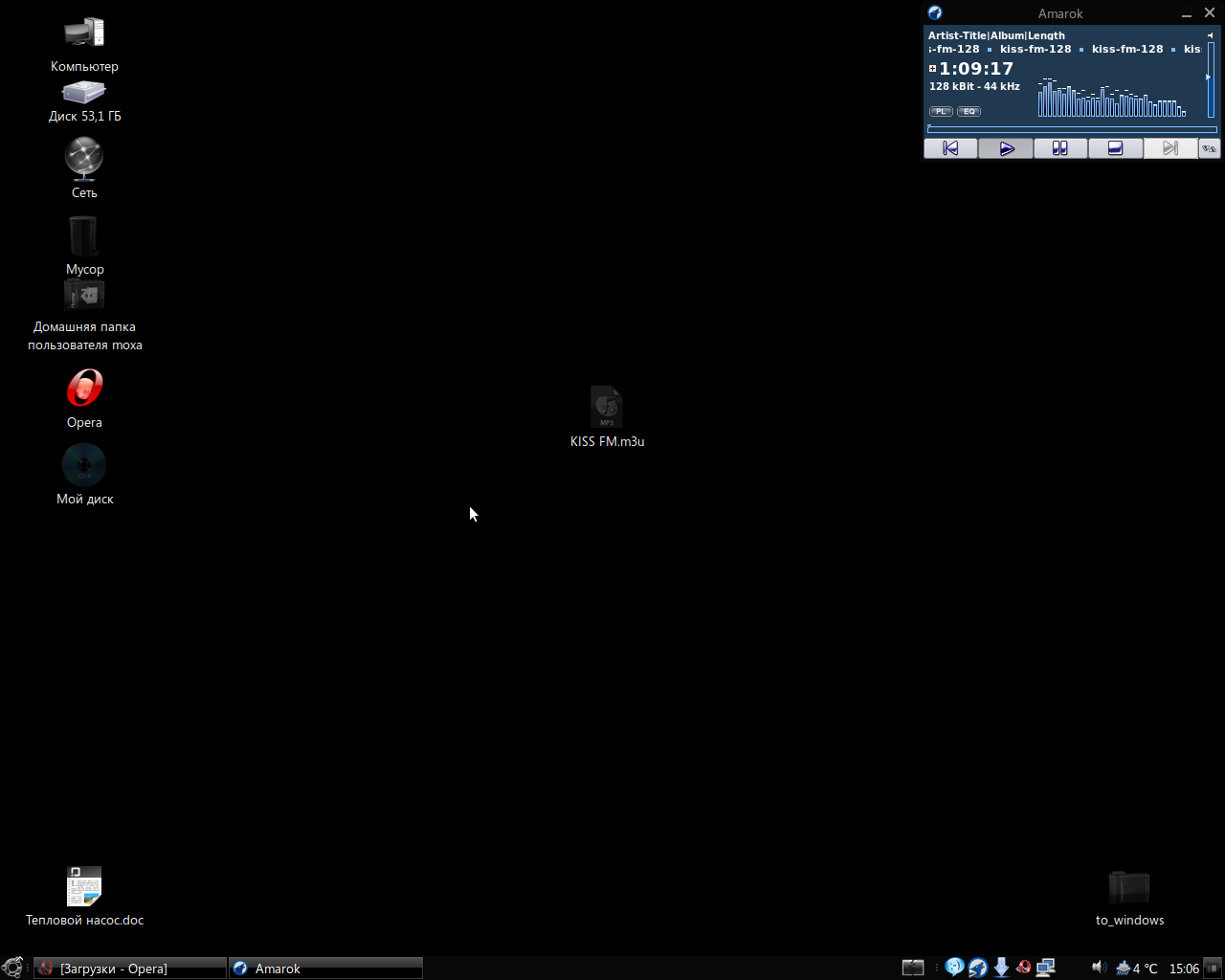Viewport: 1225px width, 980px height.
Task: Switch to Загрузки - Opera taskbar window
Action: click(x=131, y=969)
